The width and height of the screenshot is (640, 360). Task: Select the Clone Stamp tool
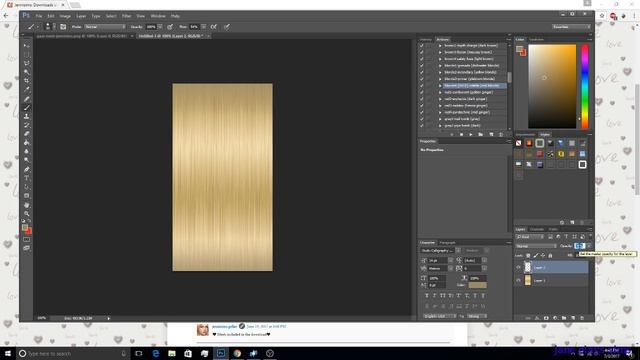click(27, 116)
